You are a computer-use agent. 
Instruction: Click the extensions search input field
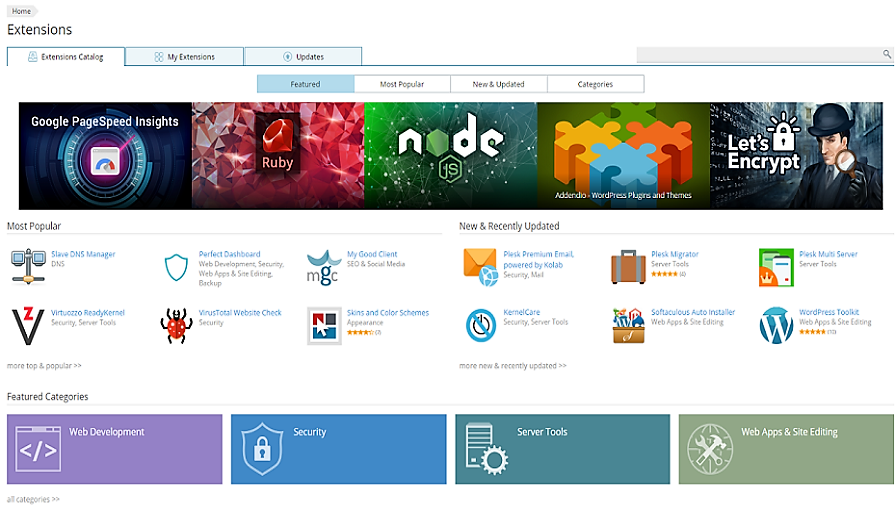[758, 54]
